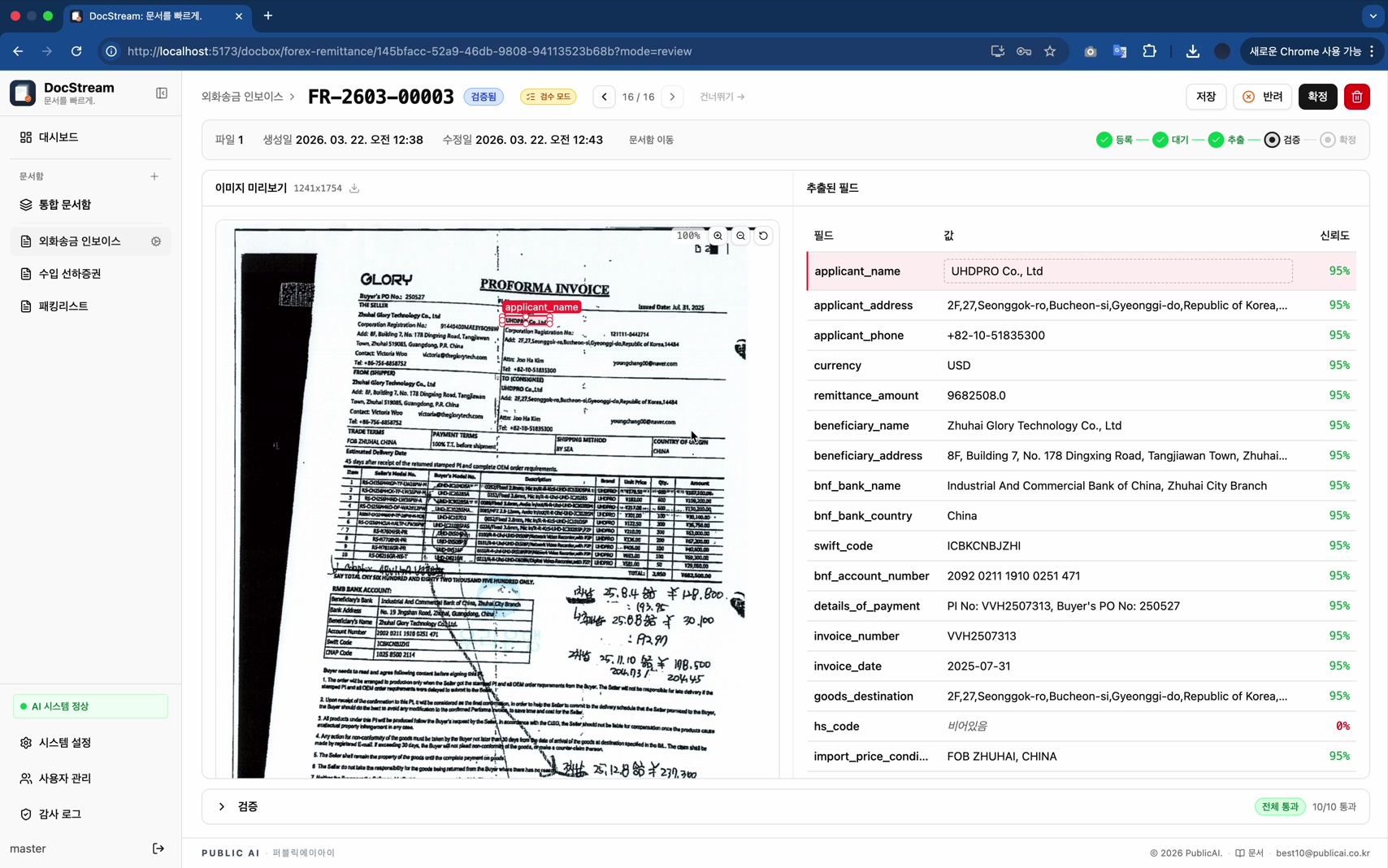The width and height of the screenshot is (1388, 868).
Task: Add a new 문서함 with the plus icon
Action: point(154,176)
